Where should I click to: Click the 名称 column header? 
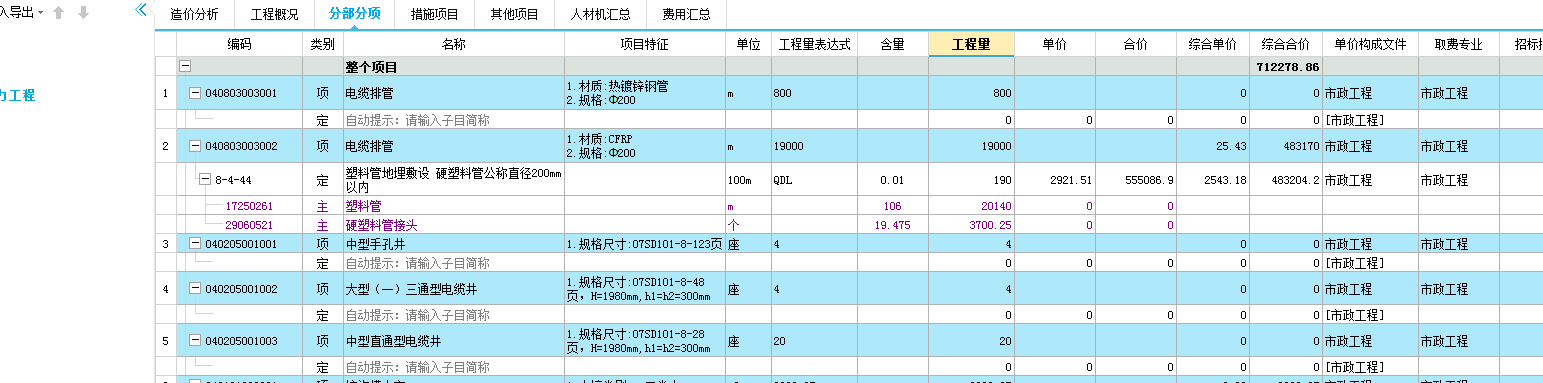[453, 44]
